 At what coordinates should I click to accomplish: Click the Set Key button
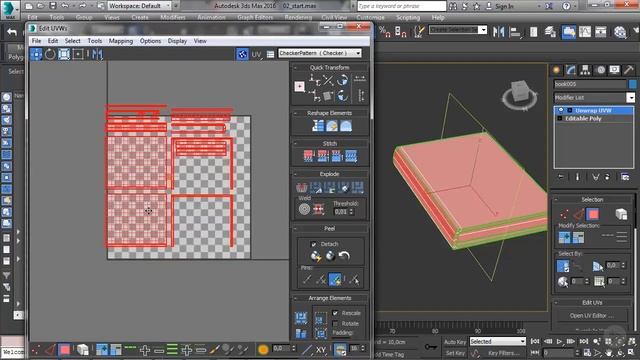[455, 353]
